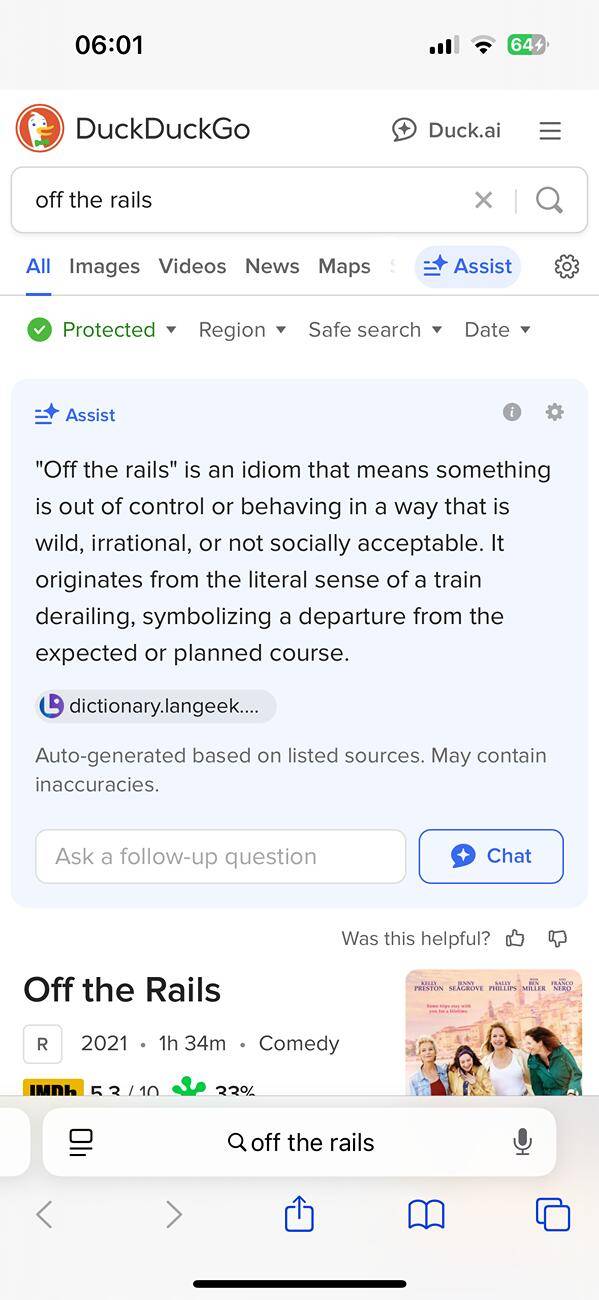Open the Safe search dropdown
The height and width of the screenshot is (1300, 599).
pyautogui.click(x=375, y=330)
